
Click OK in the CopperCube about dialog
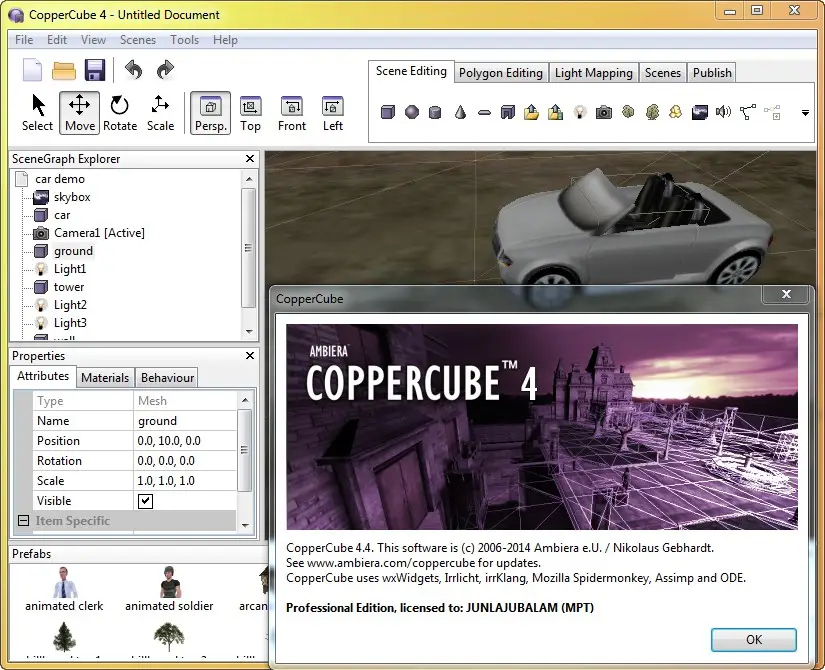coord(753,639)
